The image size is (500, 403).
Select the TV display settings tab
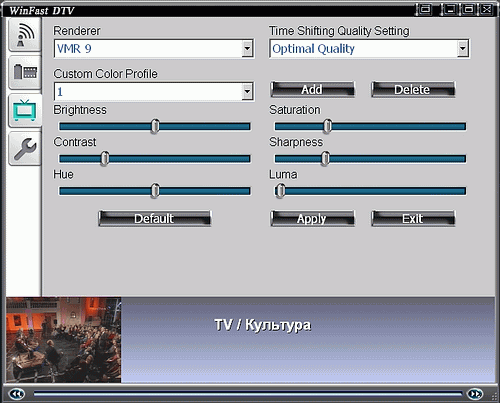tap(25, 110)
